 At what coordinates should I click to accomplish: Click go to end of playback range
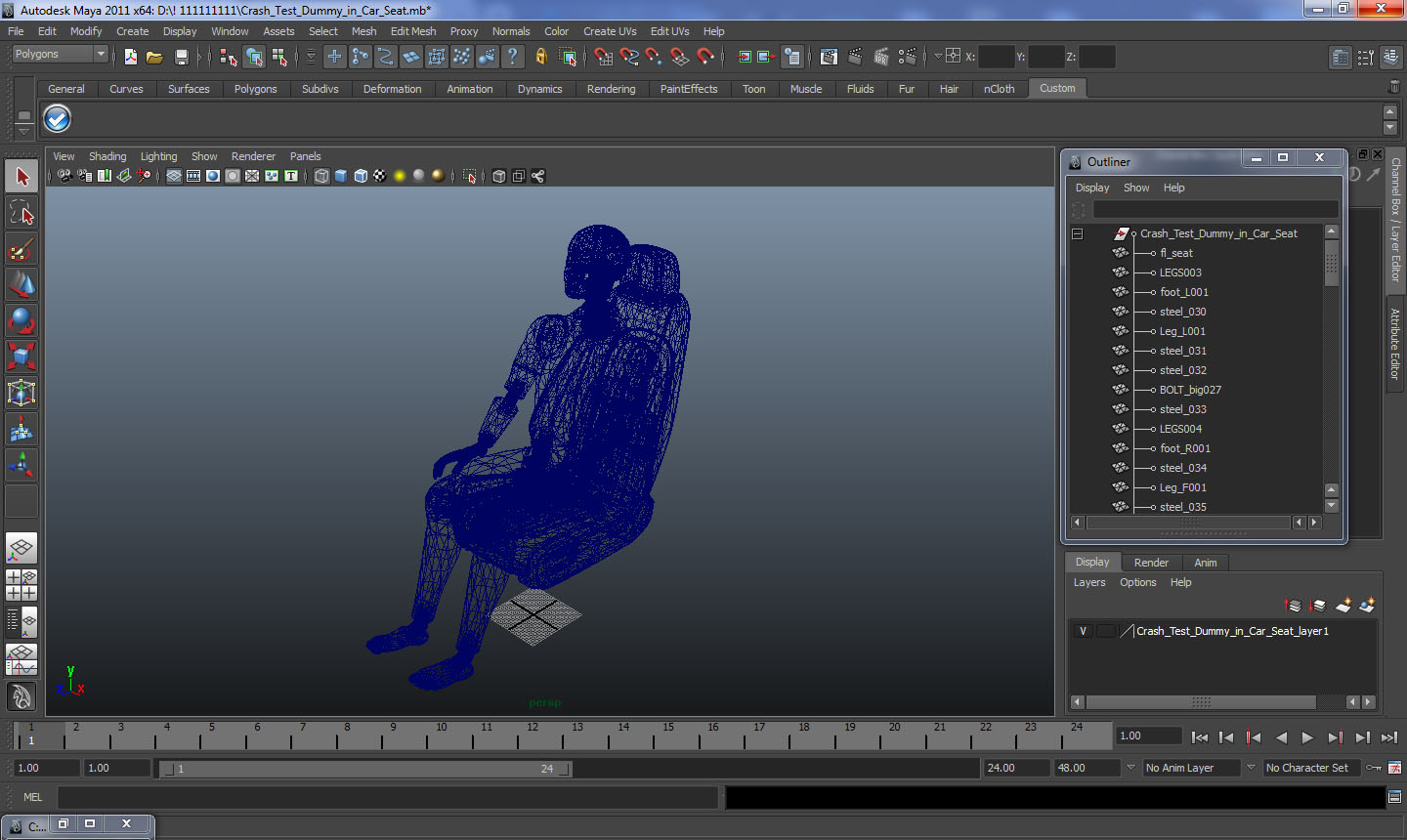tap(1388, 737)
